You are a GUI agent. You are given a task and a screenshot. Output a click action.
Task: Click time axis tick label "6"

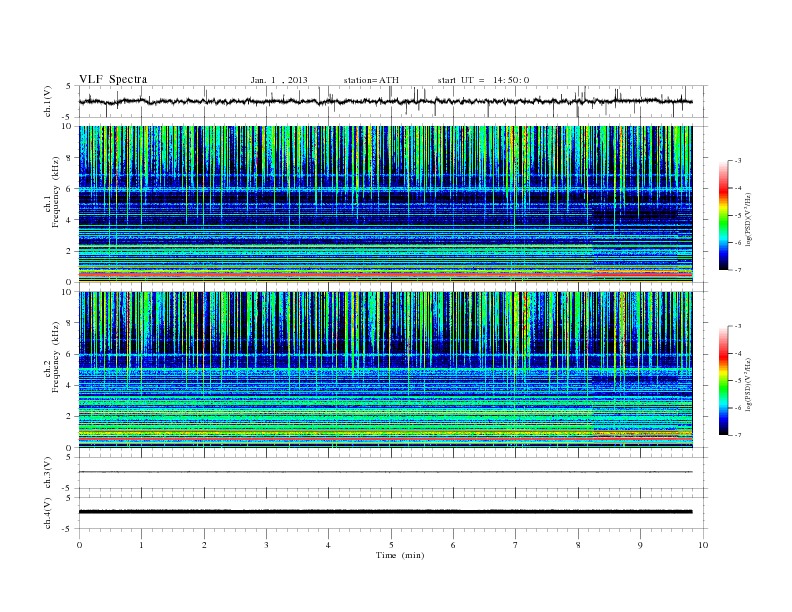point(453,545)
